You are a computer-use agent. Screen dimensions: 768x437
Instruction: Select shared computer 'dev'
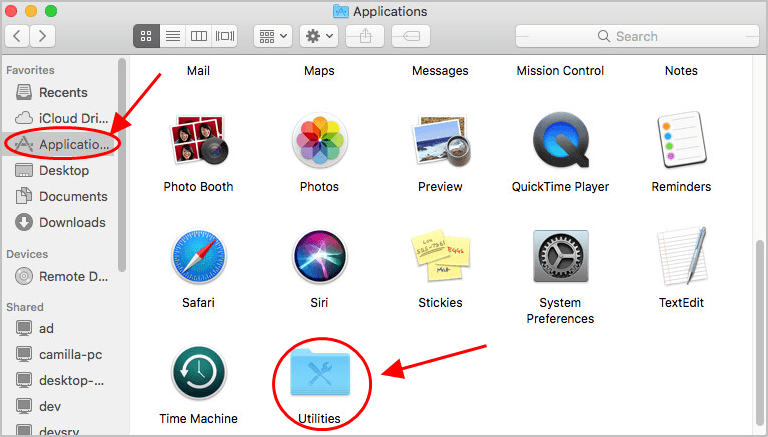58,406
